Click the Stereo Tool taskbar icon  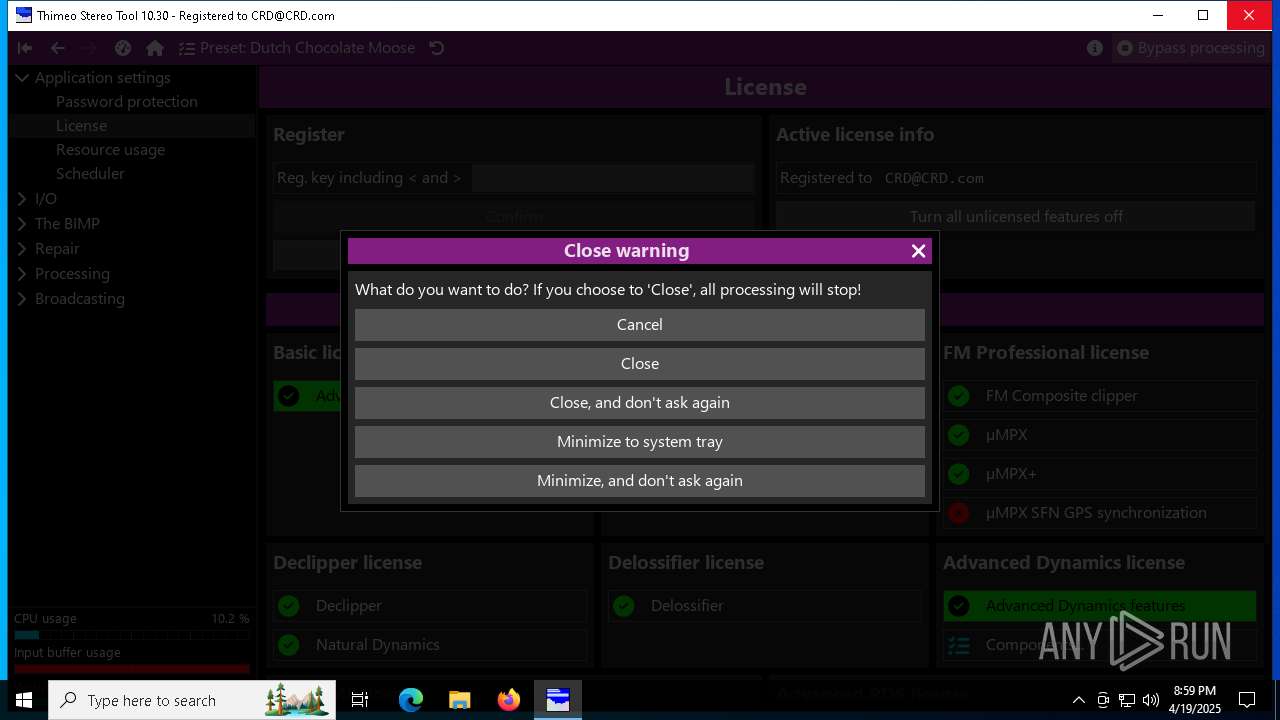(x=557, y=700)
